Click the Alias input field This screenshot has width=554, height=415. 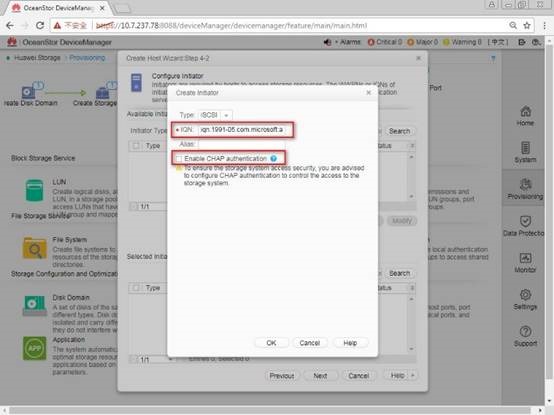coord(241,144)
